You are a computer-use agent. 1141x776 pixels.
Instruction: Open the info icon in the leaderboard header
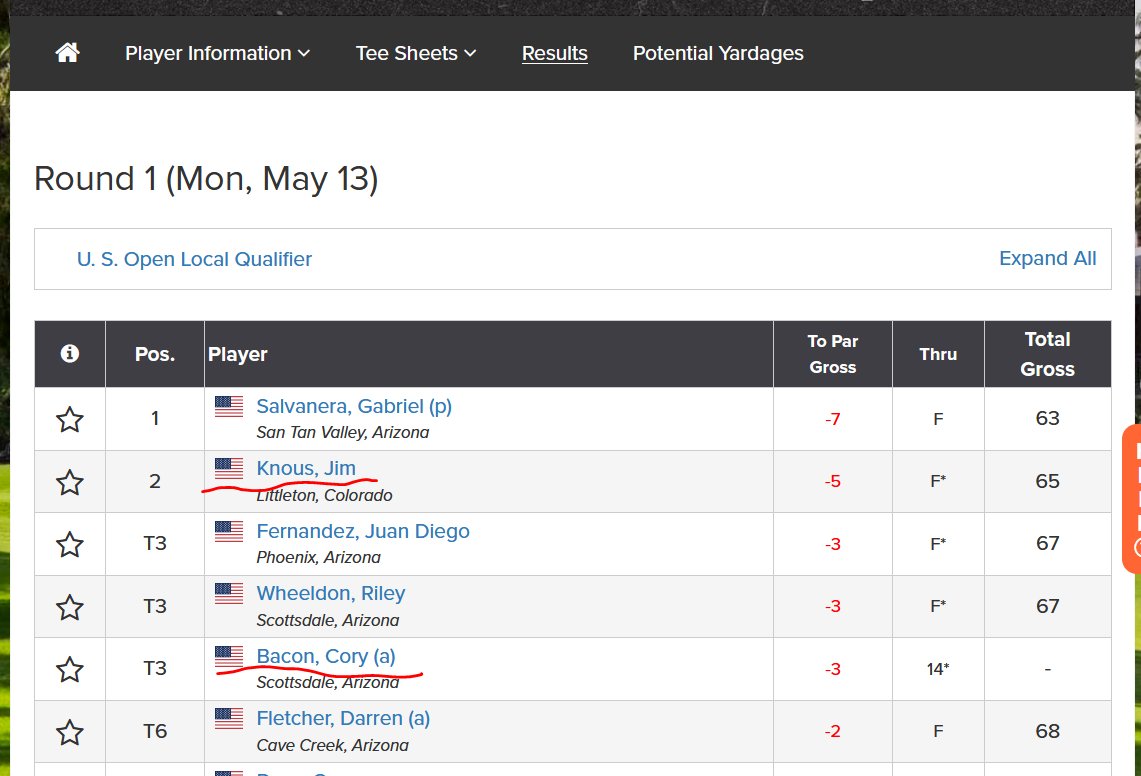click(x=69, y=353)
